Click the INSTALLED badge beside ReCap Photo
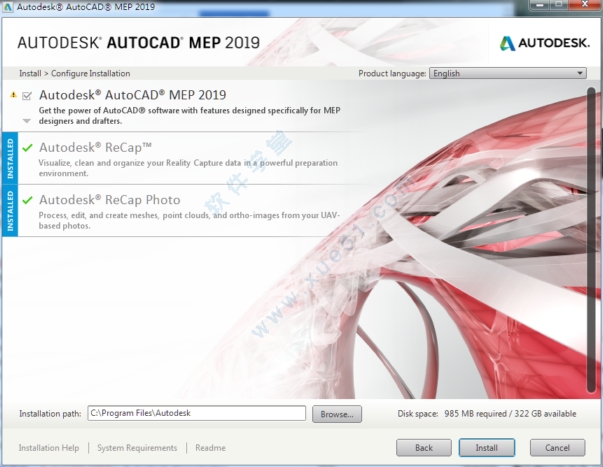Image resolution: width=603 pixels, height=467 pixels. 10,211
